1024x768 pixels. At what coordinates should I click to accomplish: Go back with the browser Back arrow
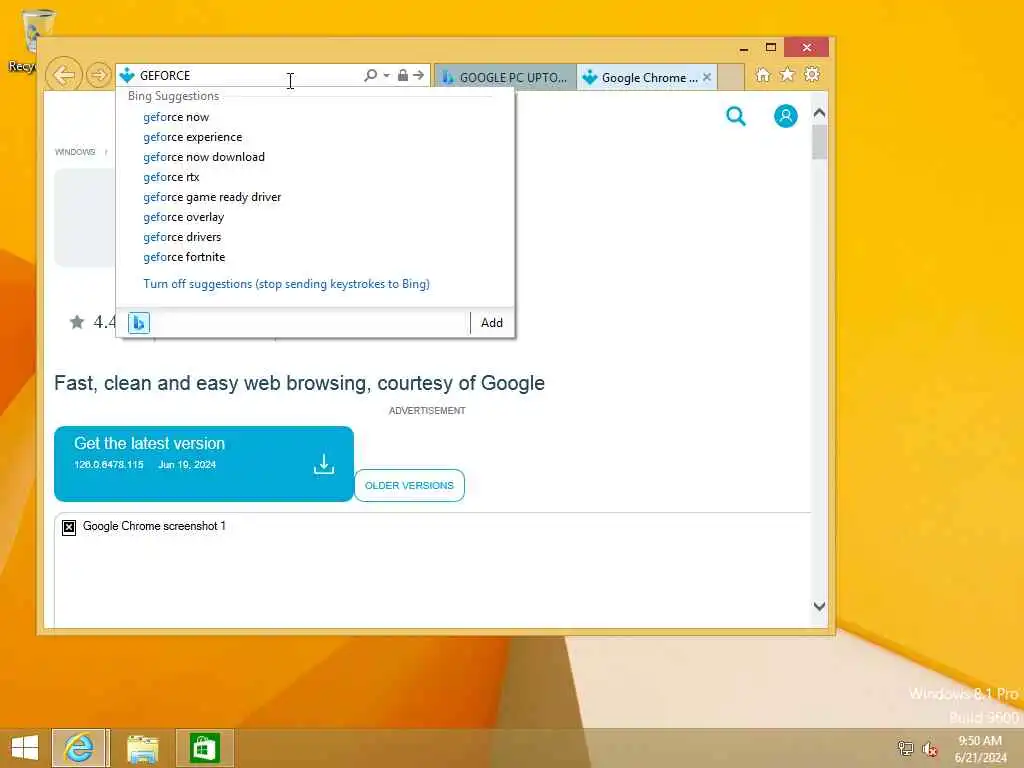[63, 75]
